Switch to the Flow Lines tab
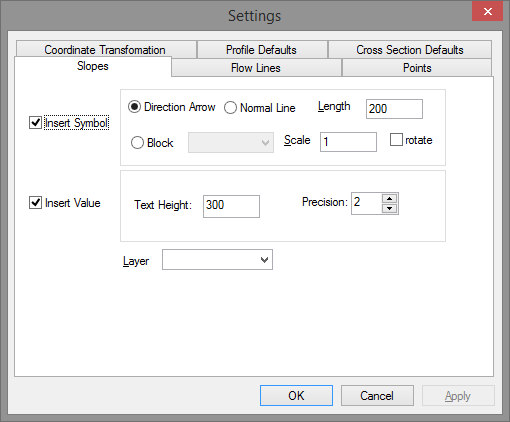The height and width of the screenshot is (422, 510). 256,68
